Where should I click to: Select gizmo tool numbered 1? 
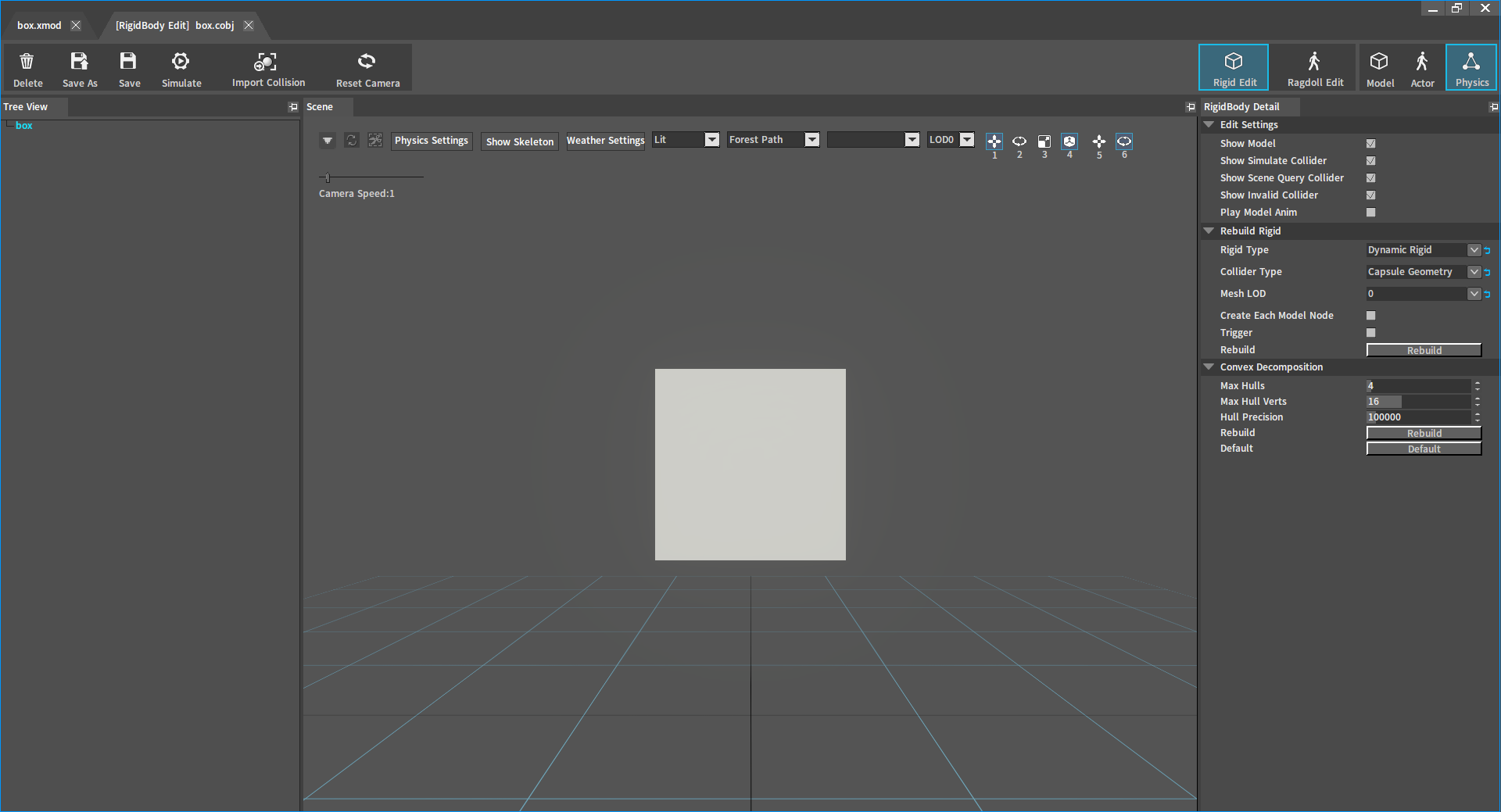tap(994, 141)
